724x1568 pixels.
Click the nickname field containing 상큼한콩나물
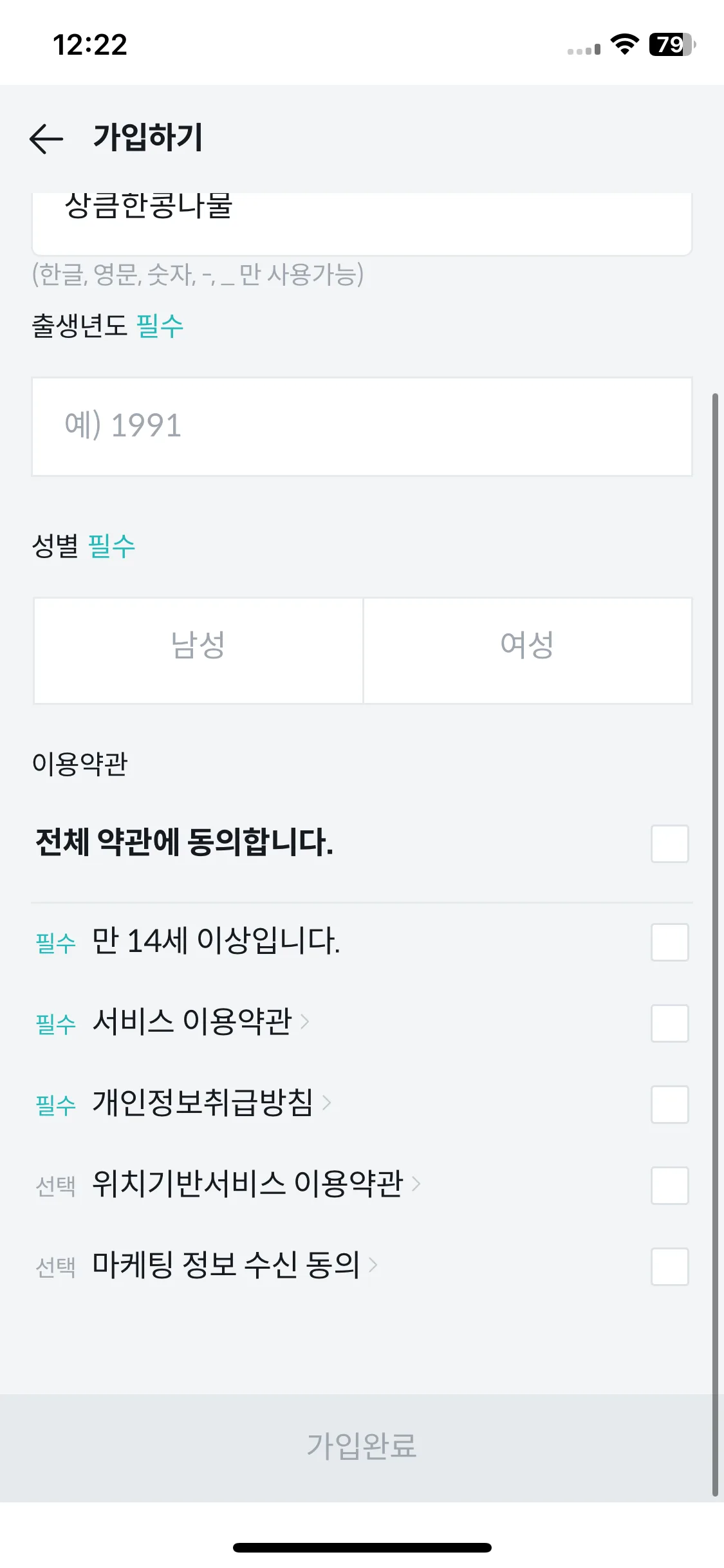coord(362,223)
